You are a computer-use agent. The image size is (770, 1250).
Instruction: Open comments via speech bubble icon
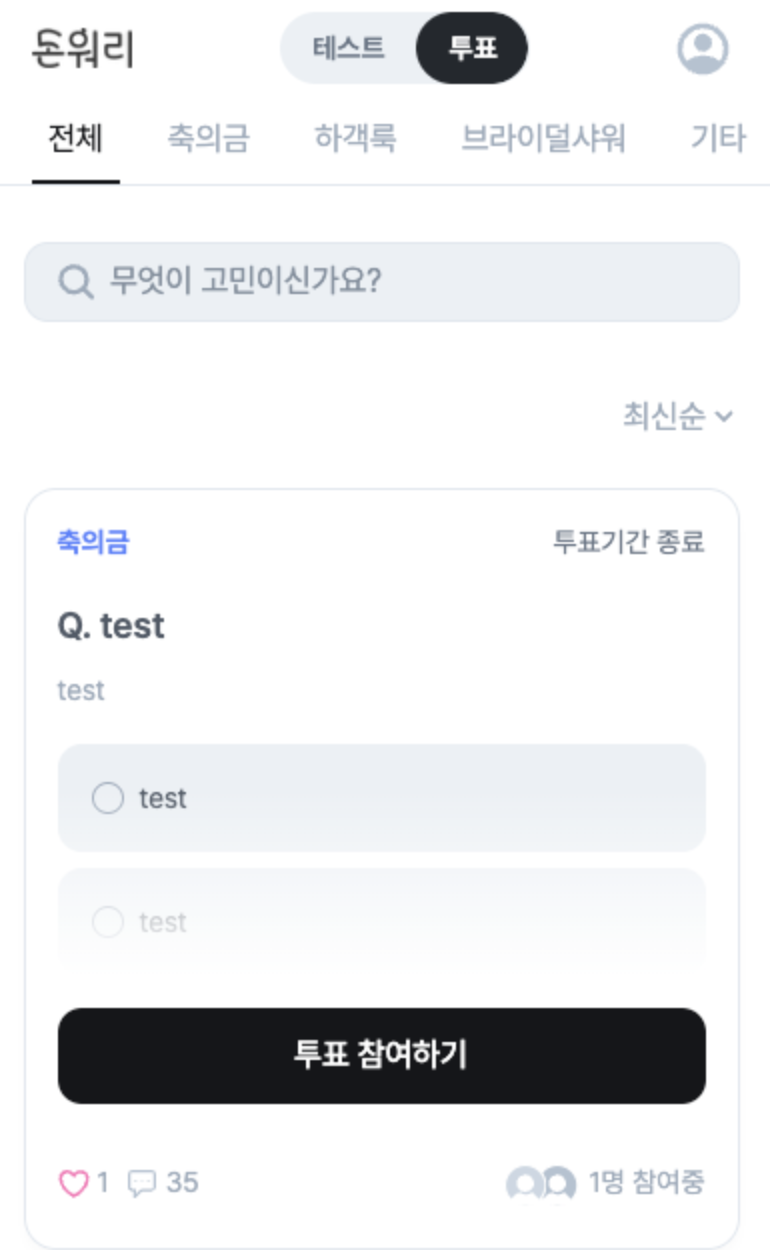142,1184
